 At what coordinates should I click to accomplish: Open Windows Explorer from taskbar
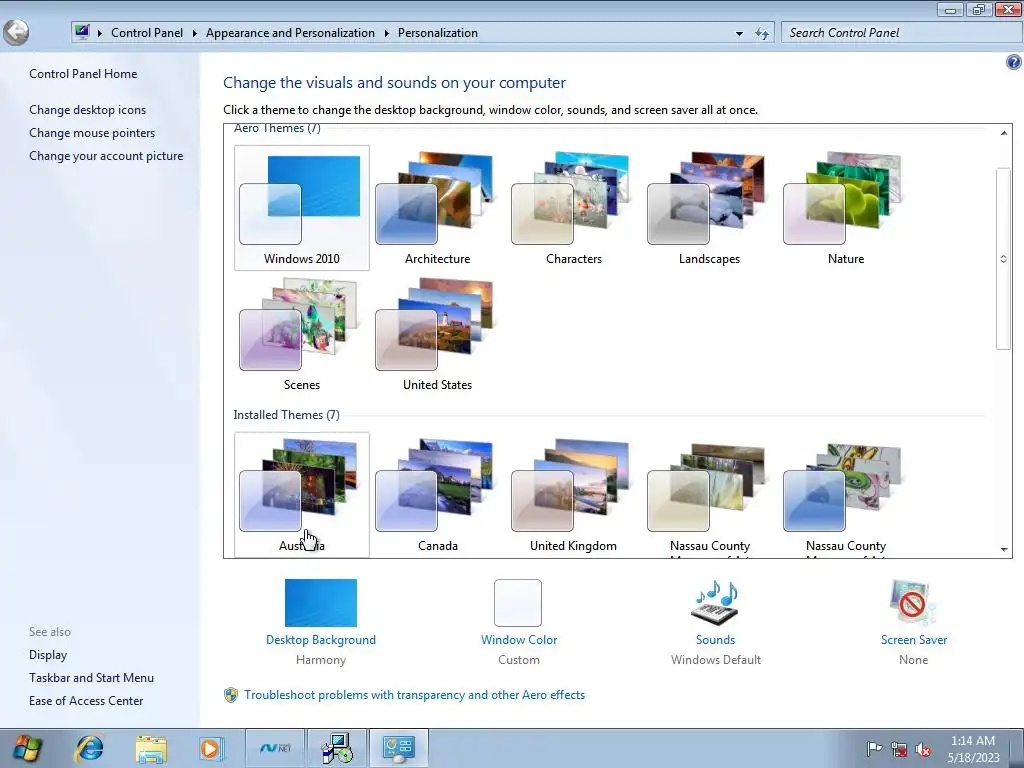click(151, 748)
